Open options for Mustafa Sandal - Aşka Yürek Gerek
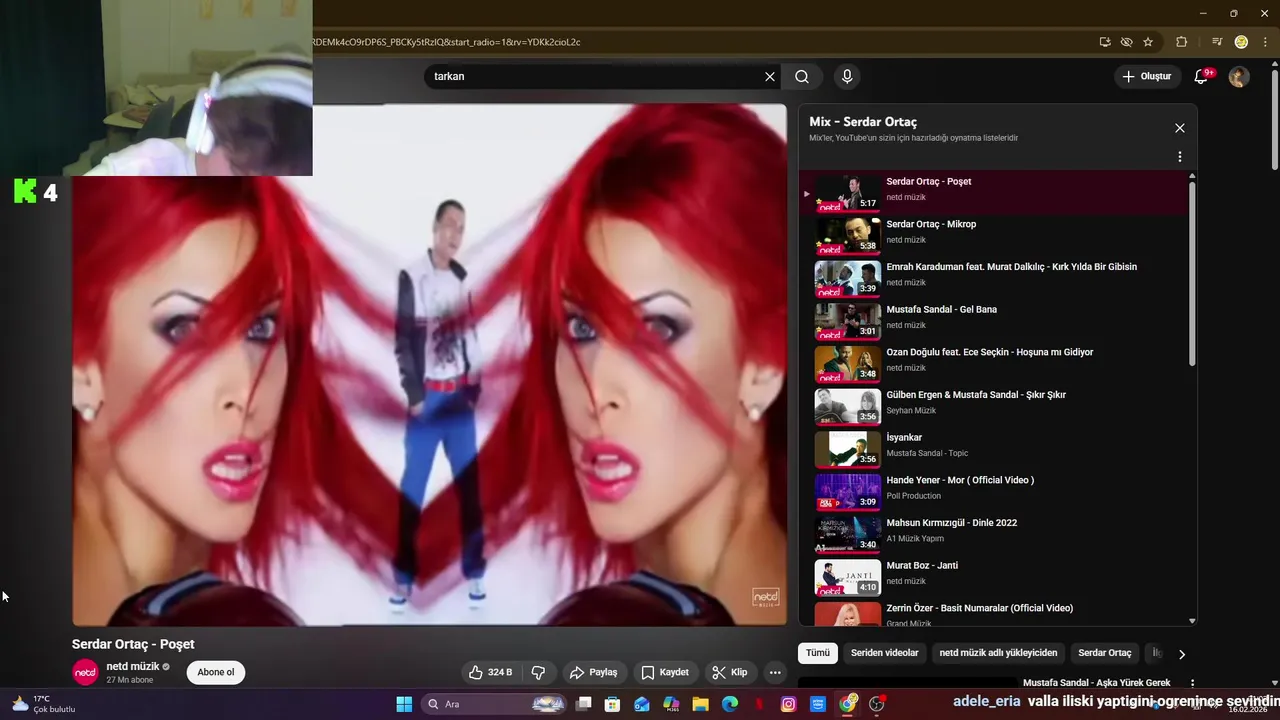 1192,683
